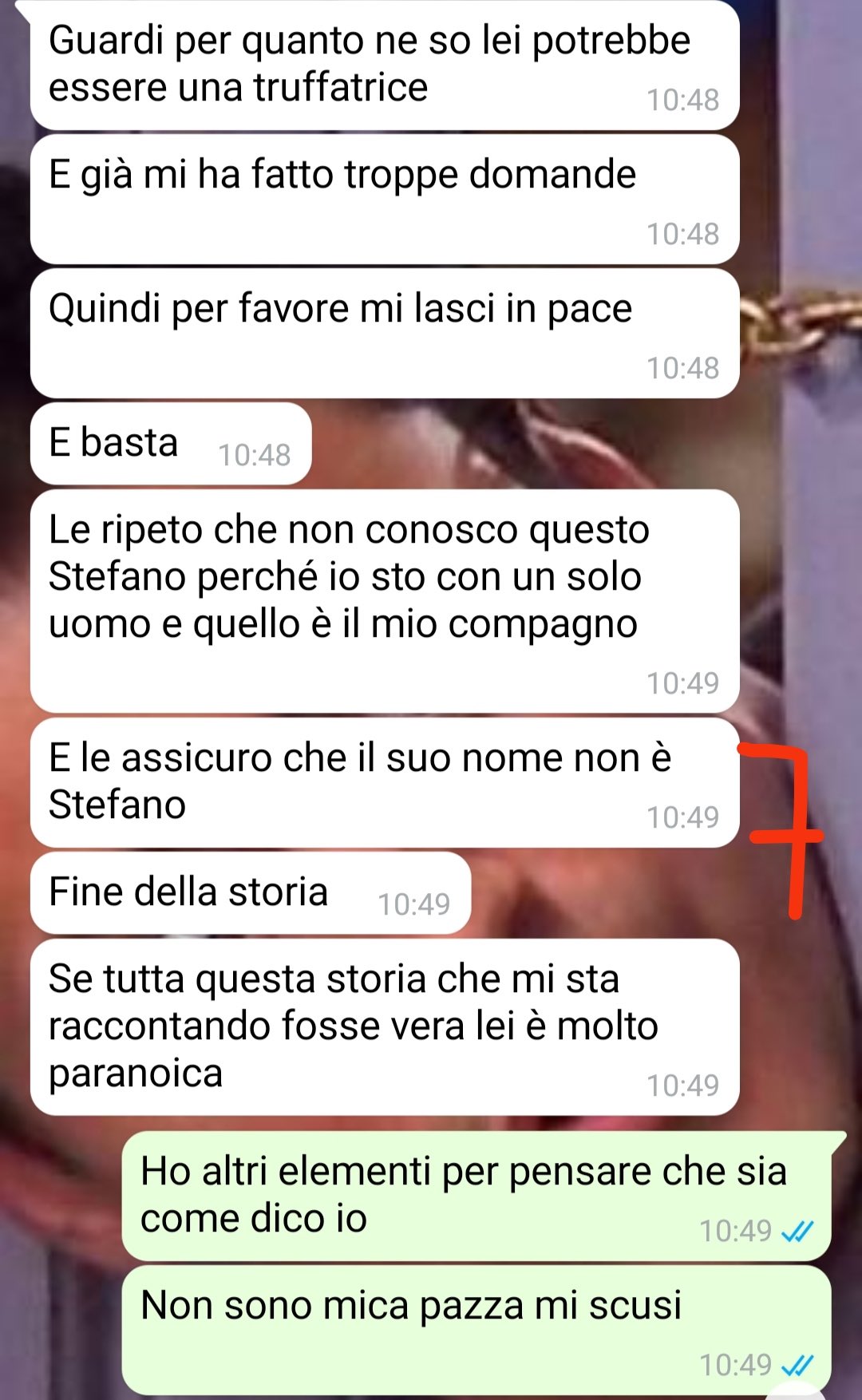862x1400 pixels.
Task: Tap message 'Se tutta questa storia che mi sta'
Action: click(385, 1027)
